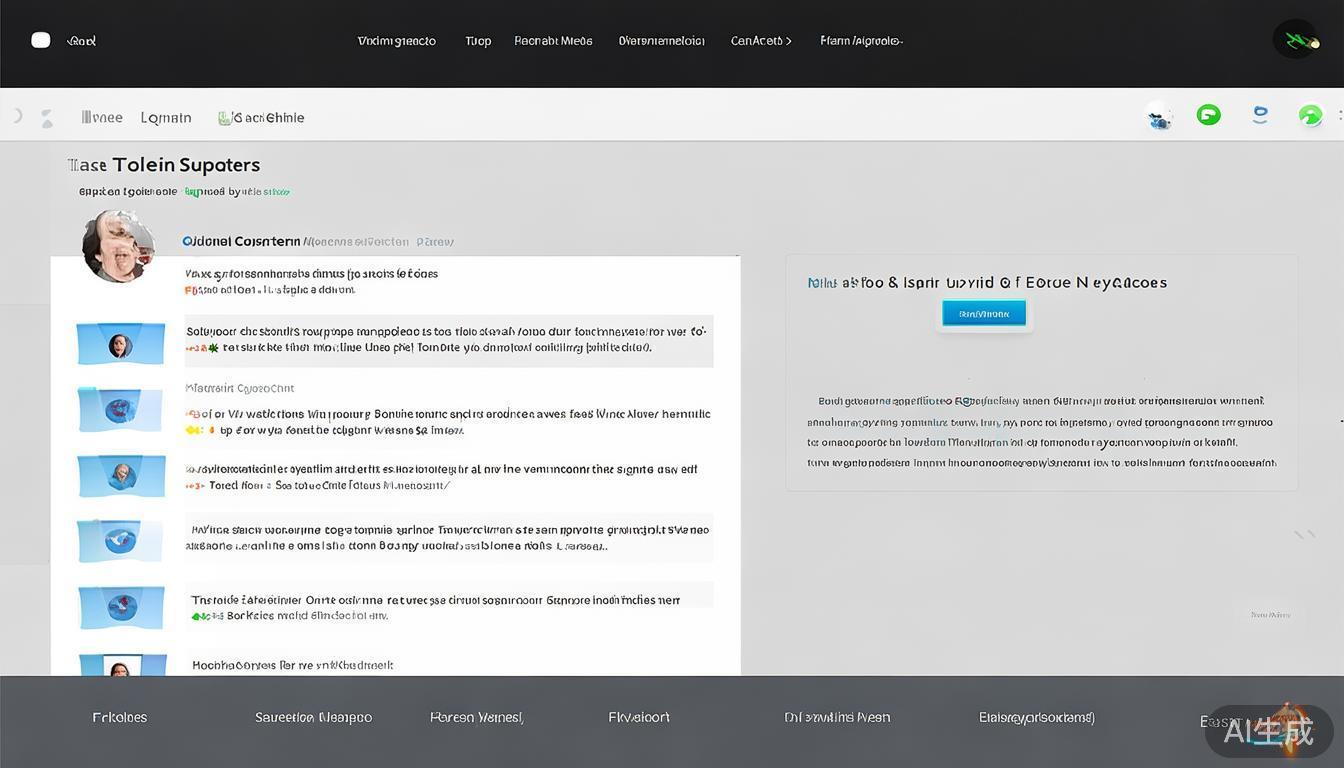Open the highlighted 'Solupoor' list entry
The image size is (1344, 768).
tap(448, 340)
